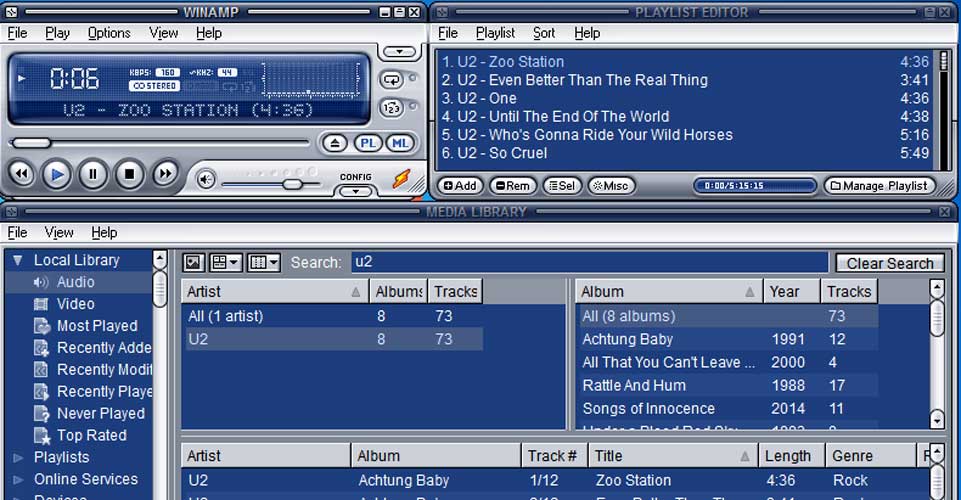Stop playback with the square button

point(129,175)
